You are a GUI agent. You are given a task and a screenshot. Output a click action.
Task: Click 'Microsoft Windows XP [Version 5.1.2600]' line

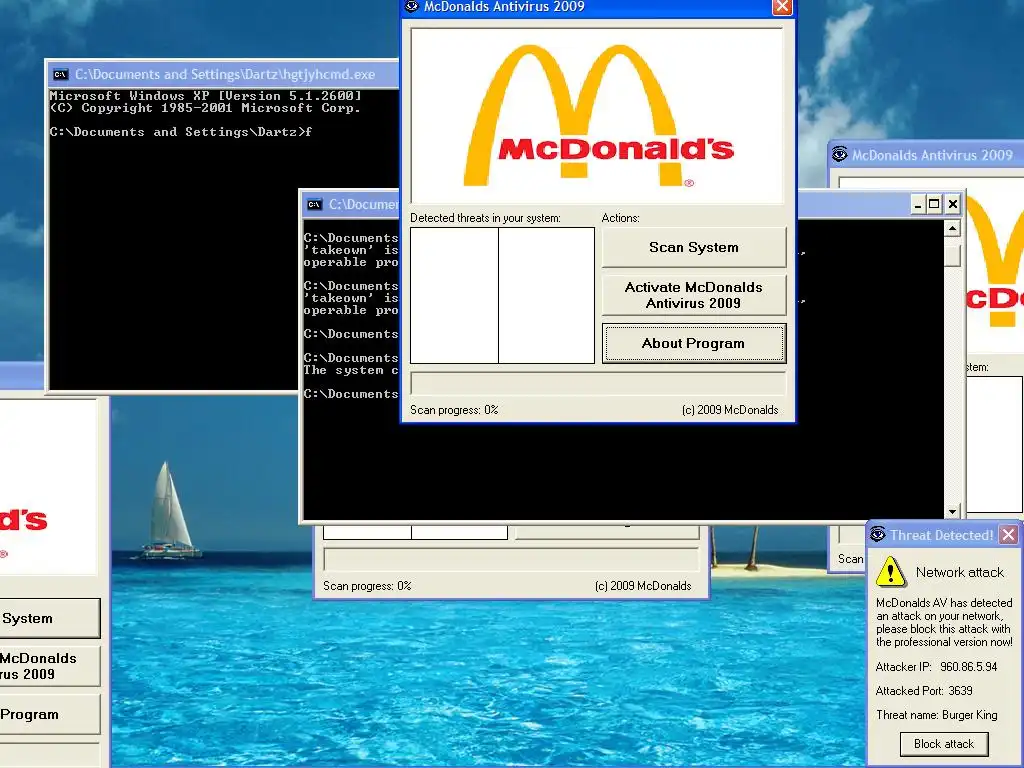click(x=205, y=96)
